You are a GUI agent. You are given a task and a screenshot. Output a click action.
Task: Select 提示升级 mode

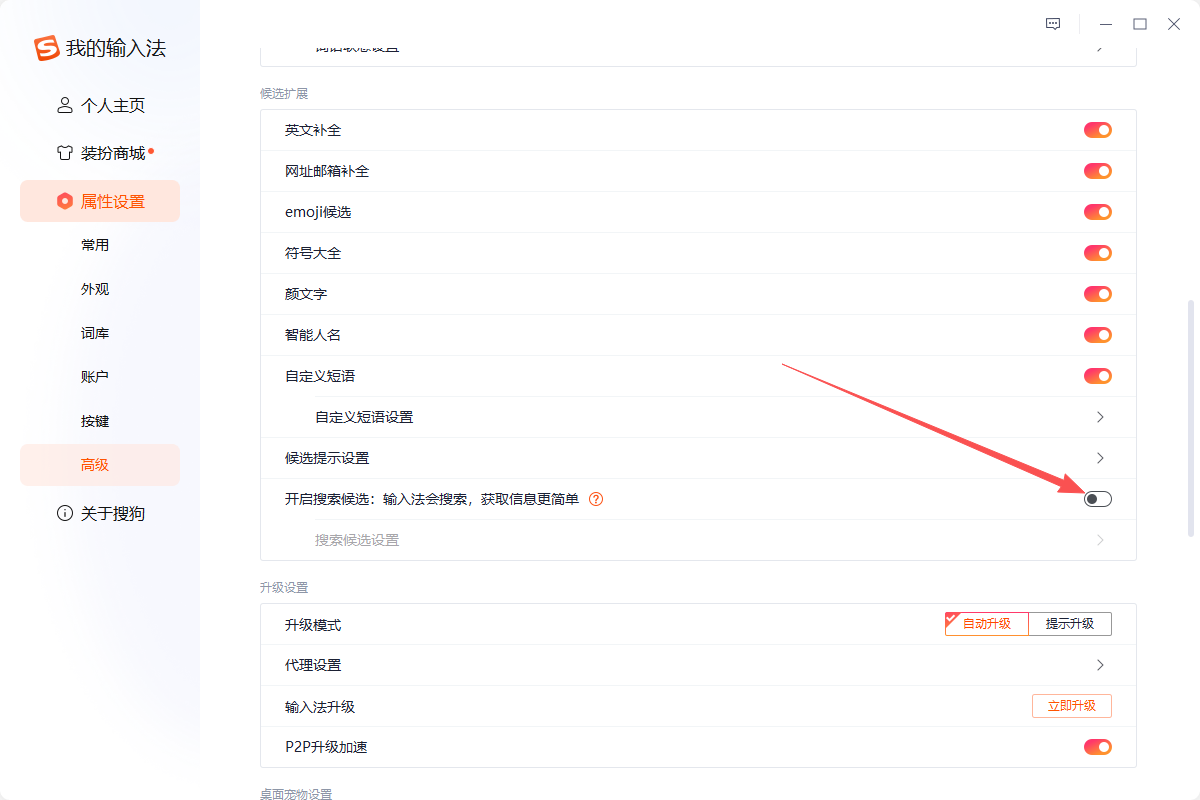pos(1070,624)
